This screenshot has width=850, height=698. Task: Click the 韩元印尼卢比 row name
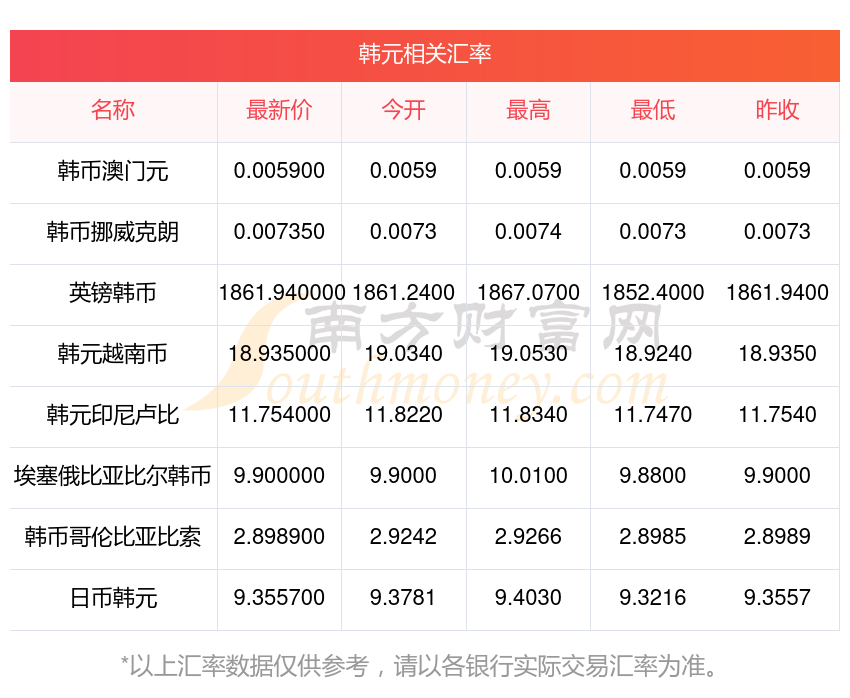click(x=113, y=415)
